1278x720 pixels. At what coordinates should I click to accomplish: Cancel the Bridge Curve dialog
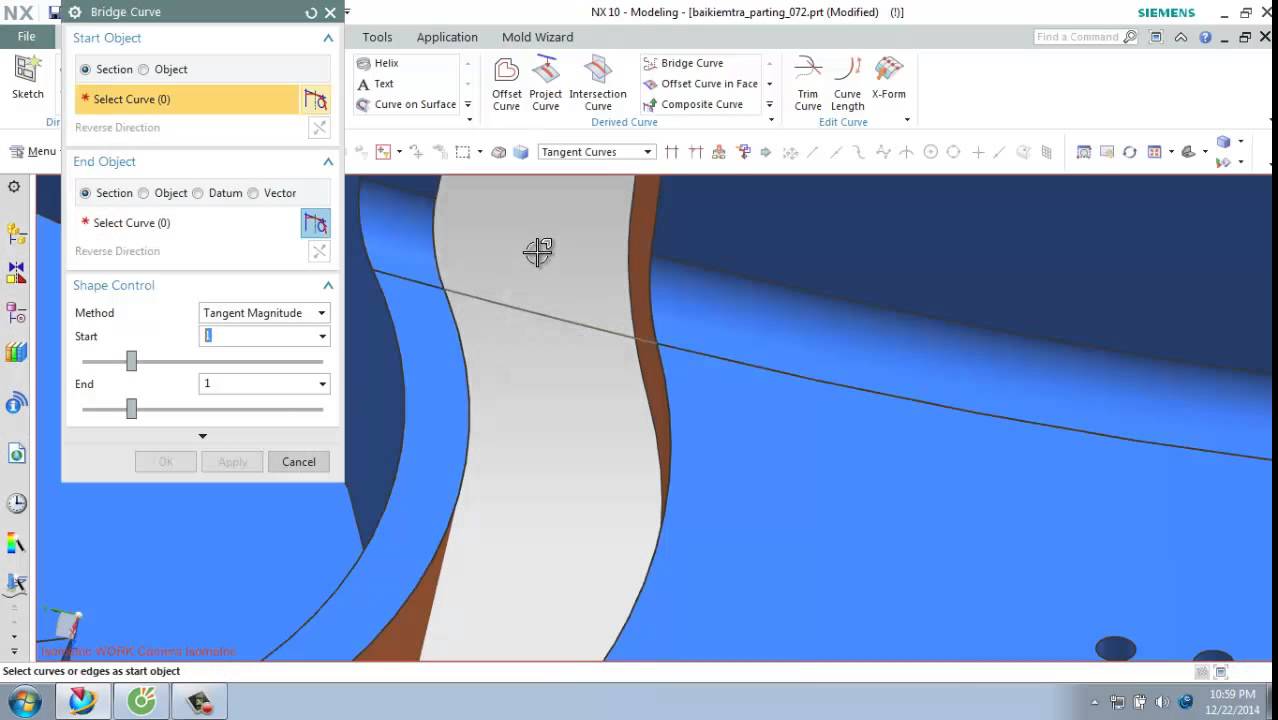pos(298,462)
